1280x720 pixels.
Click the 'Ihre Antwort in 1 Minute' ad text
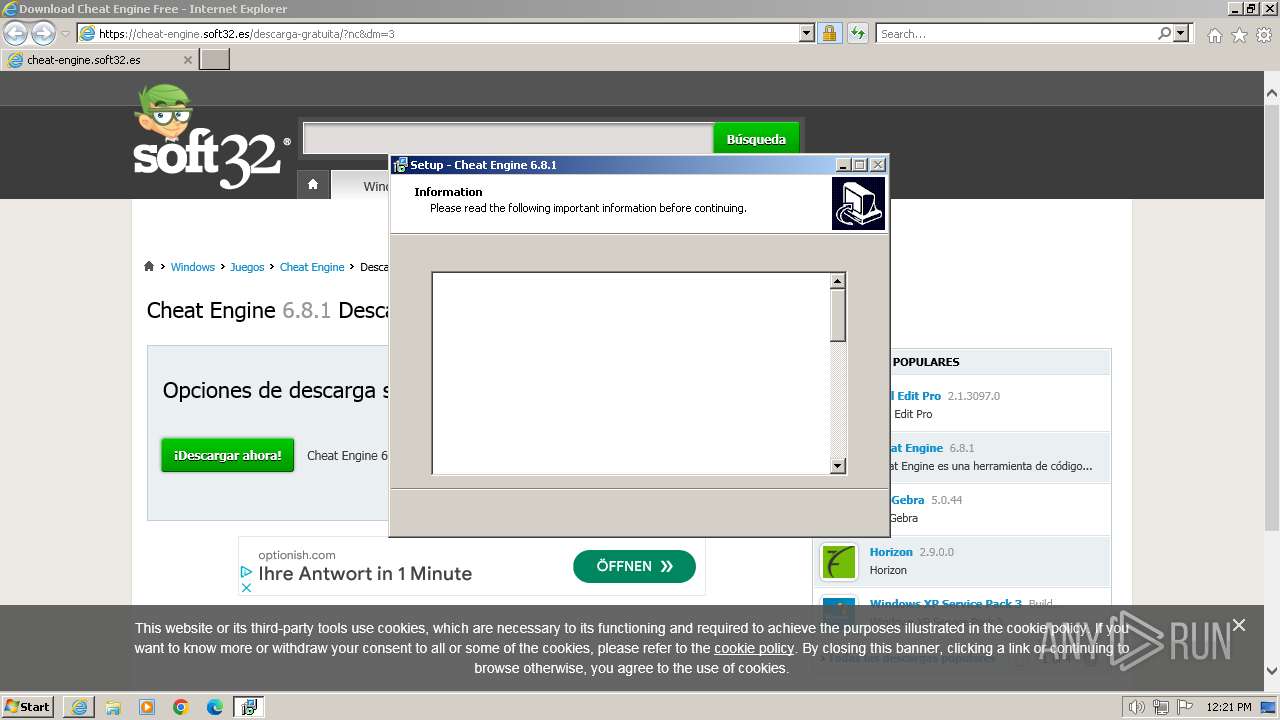pyautogui.click(x=365, y=573)
